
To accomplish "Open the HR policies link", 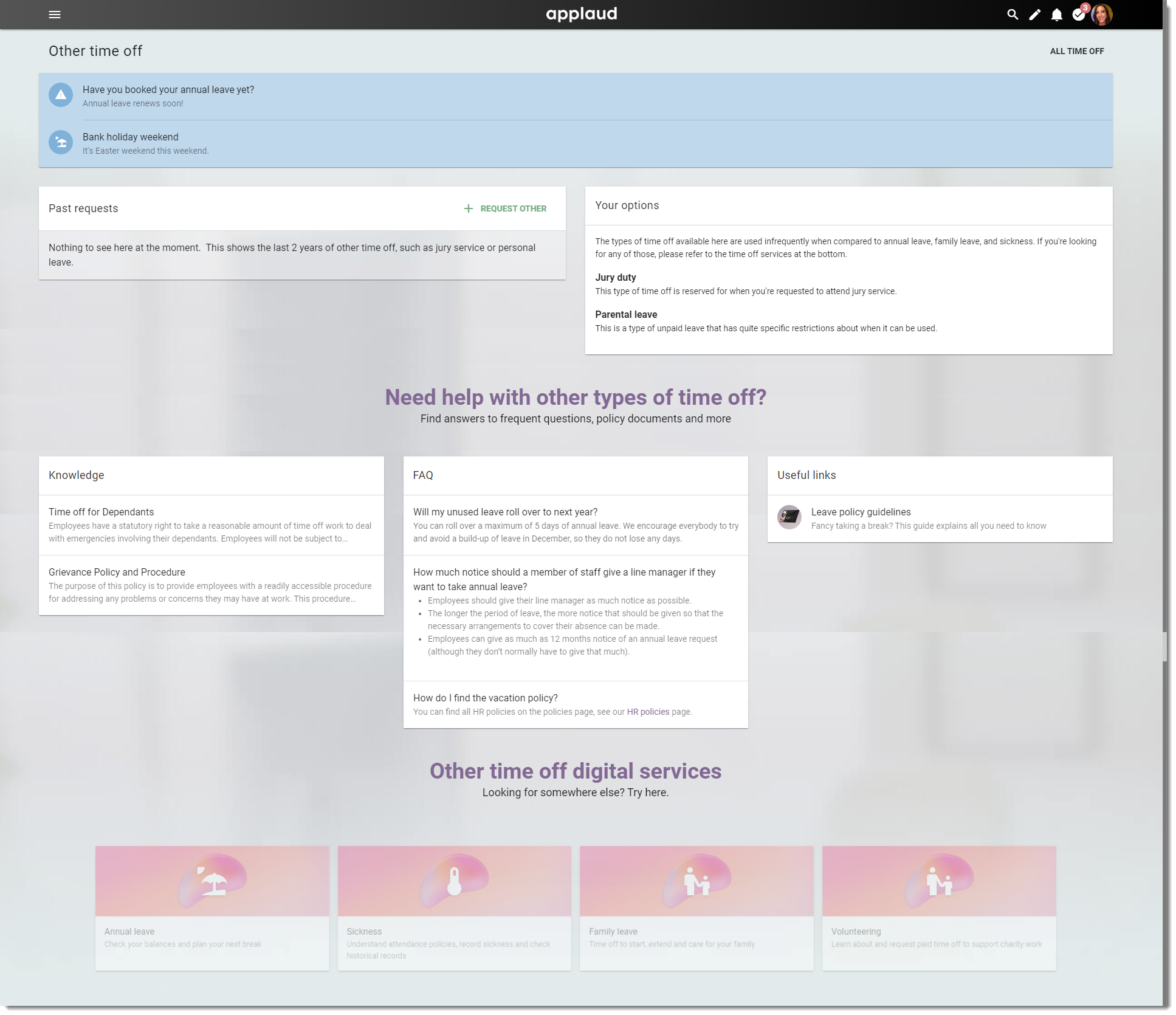I will click(648, 712).
